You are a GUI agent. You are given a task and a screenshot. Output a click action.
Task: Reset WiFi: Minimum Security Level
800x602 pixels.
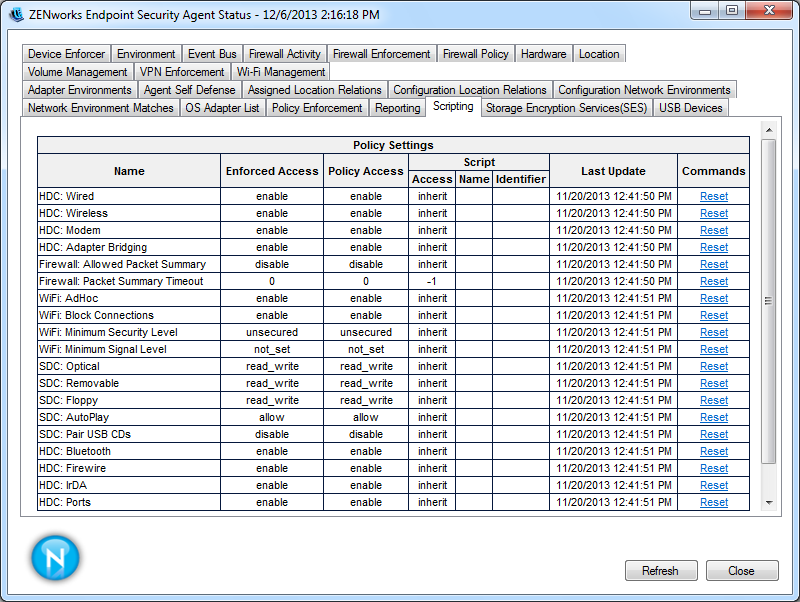714,333
